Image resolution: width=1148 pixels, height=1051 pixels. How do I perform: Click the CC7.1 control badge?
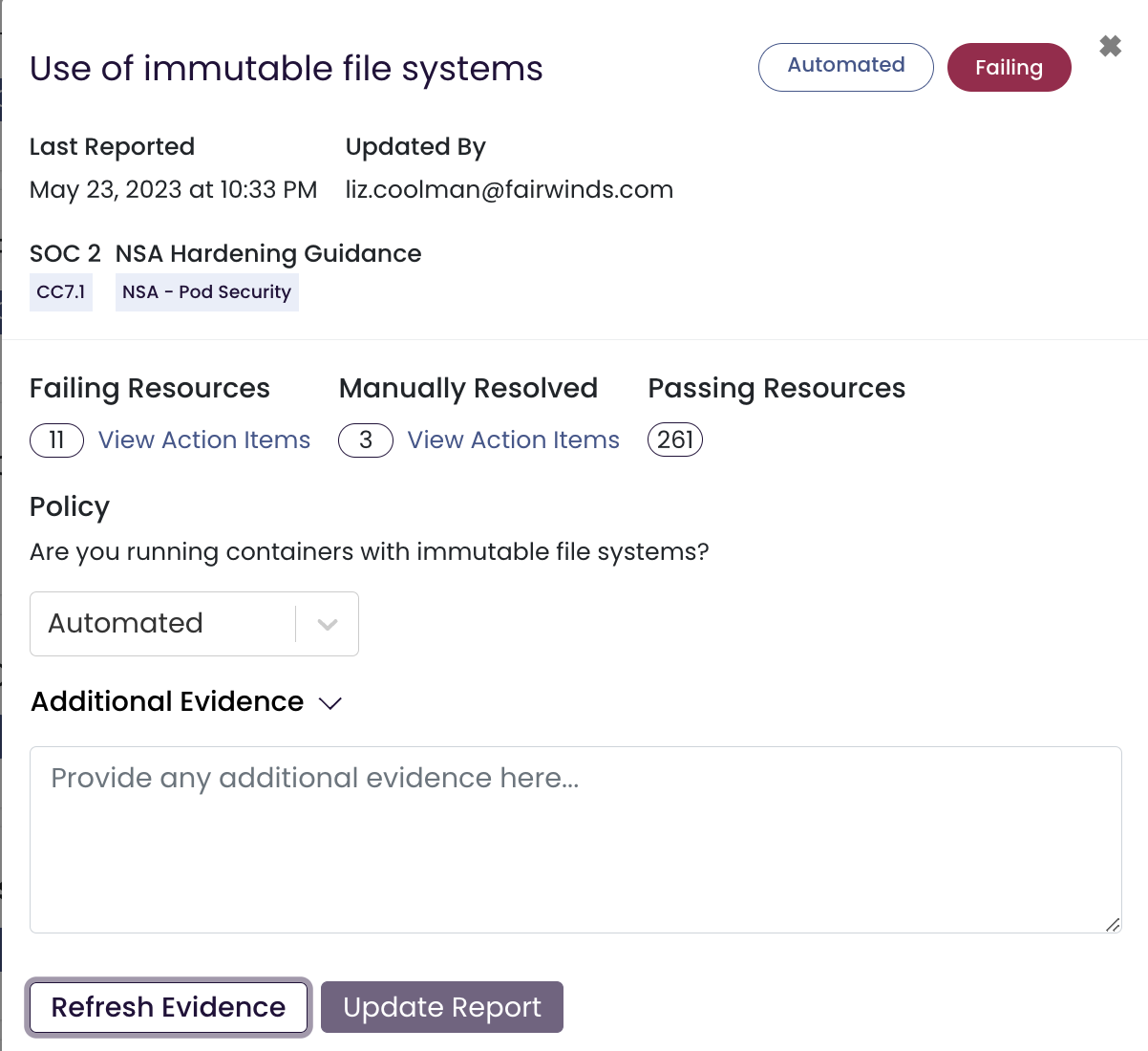[x=60, y=291]
